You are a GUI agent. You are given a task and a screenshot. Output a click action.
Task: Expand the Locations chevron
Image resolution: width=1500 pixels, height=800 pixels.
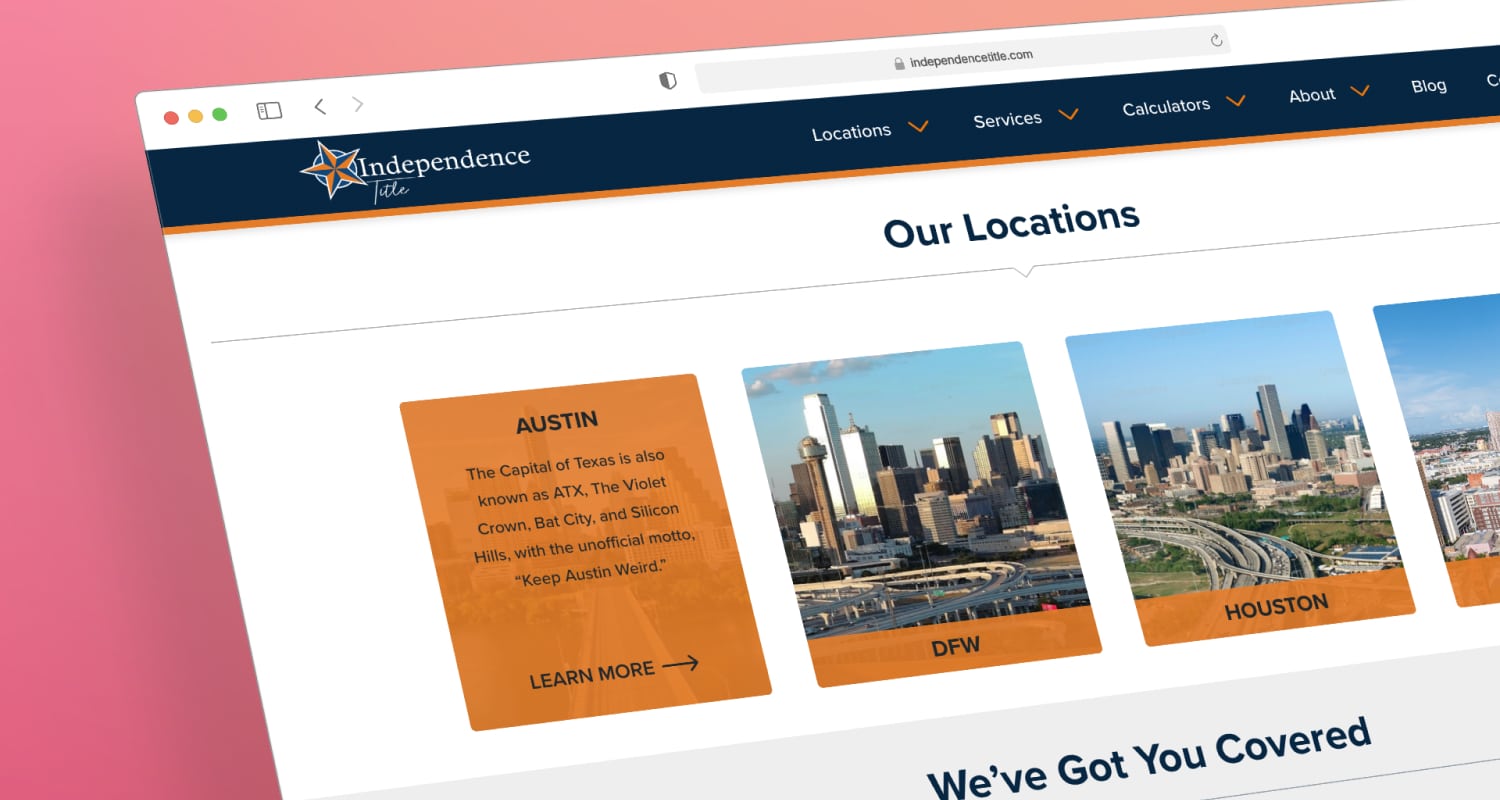pos(918,126)
